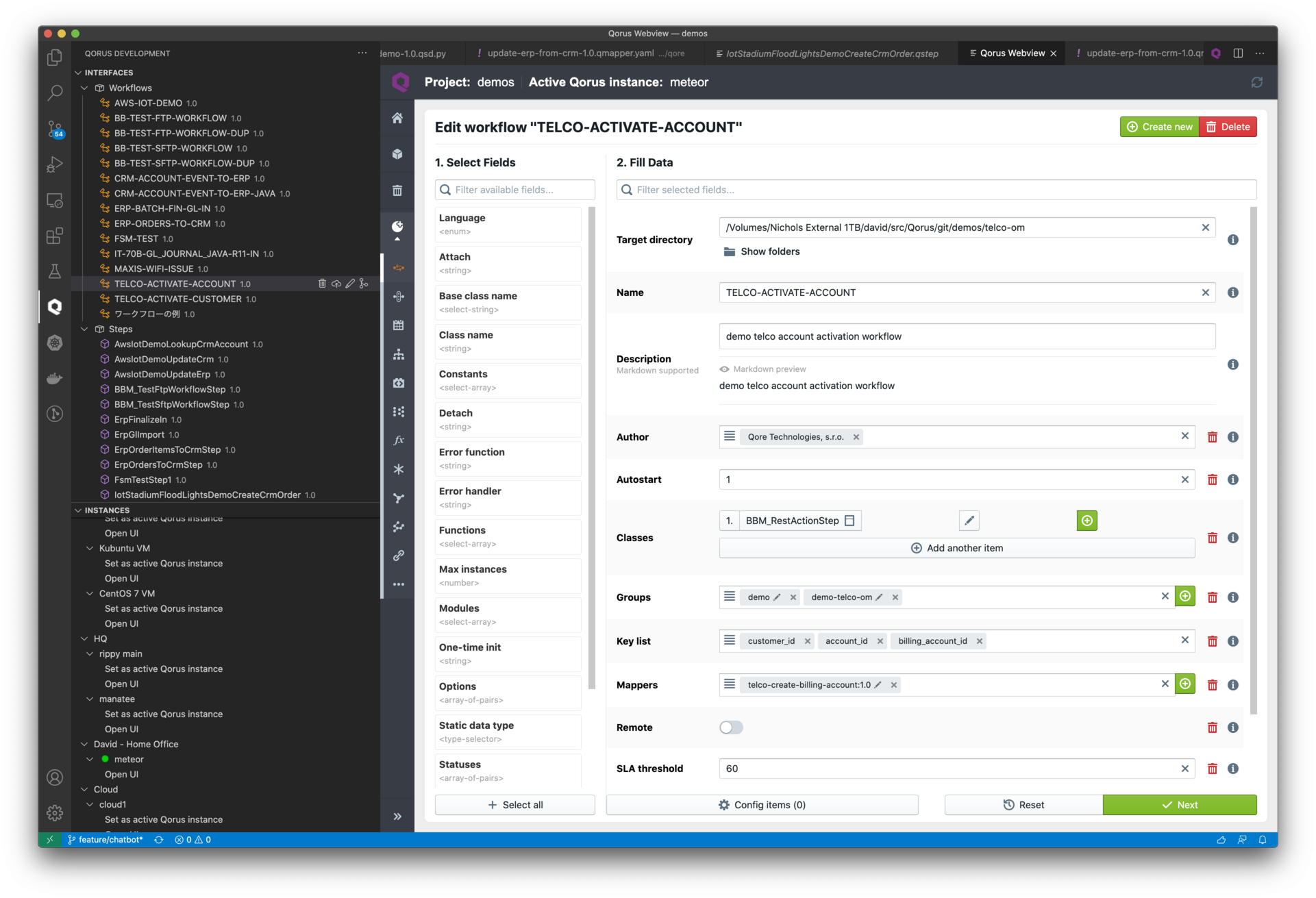This screenshot has width=1316, height=898.
Task: Click the Create new button
Action: point(1159,127)
